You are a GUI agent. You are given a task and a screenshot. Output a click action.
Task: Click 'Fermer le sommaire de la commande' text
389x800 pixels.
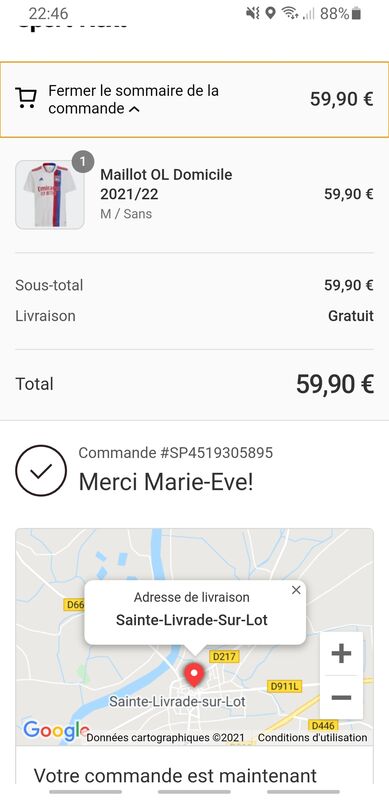pyautogui.click(x=134, y=99)
